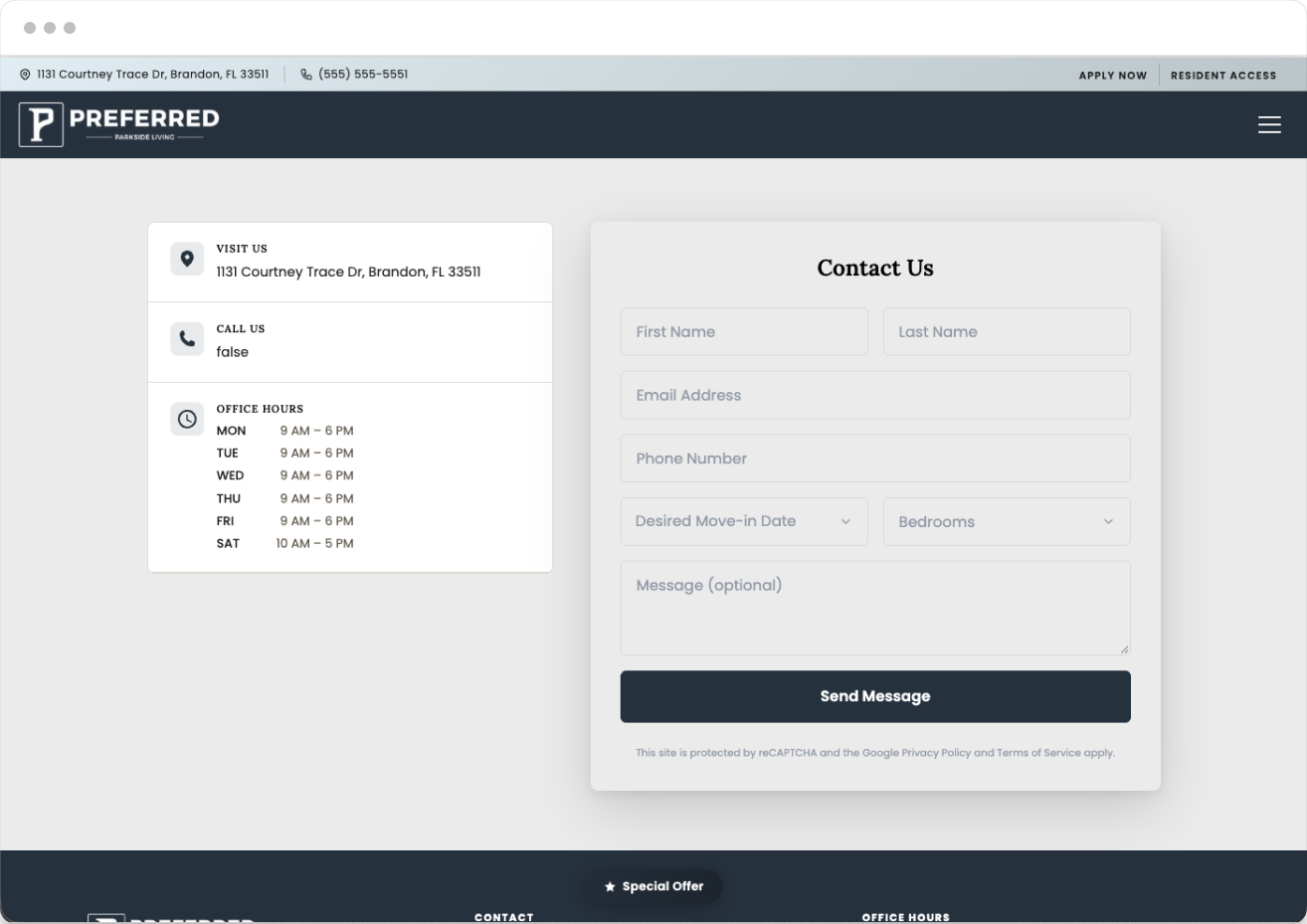
Task: Click the star icon on Special Offer
Action: 610,886
